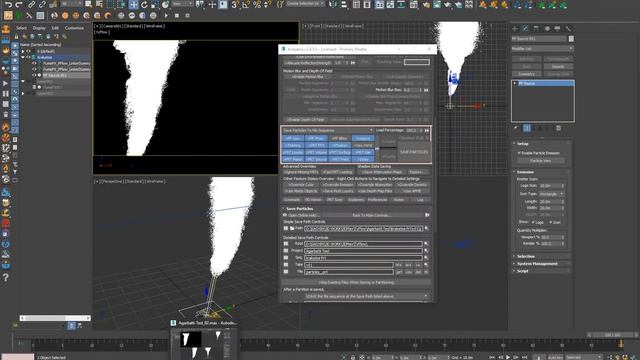640x360 pixels.
Task: Click the Log button in Krakatoa
Action: pyautogui.click(x=420, y=200)
